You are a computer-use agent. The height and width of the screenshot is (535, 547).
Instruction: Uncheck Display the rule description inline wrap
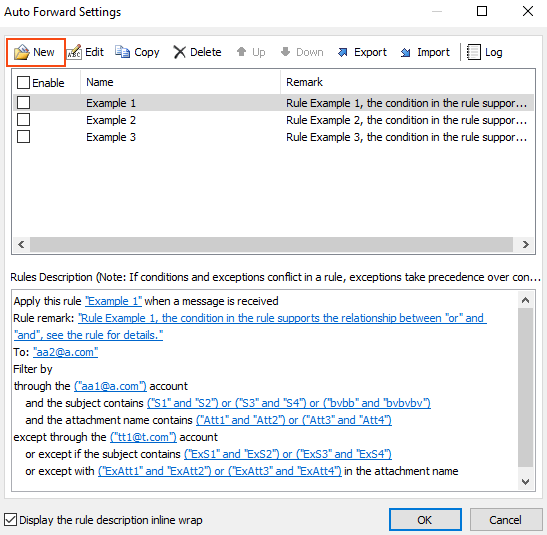pos(10,520)
